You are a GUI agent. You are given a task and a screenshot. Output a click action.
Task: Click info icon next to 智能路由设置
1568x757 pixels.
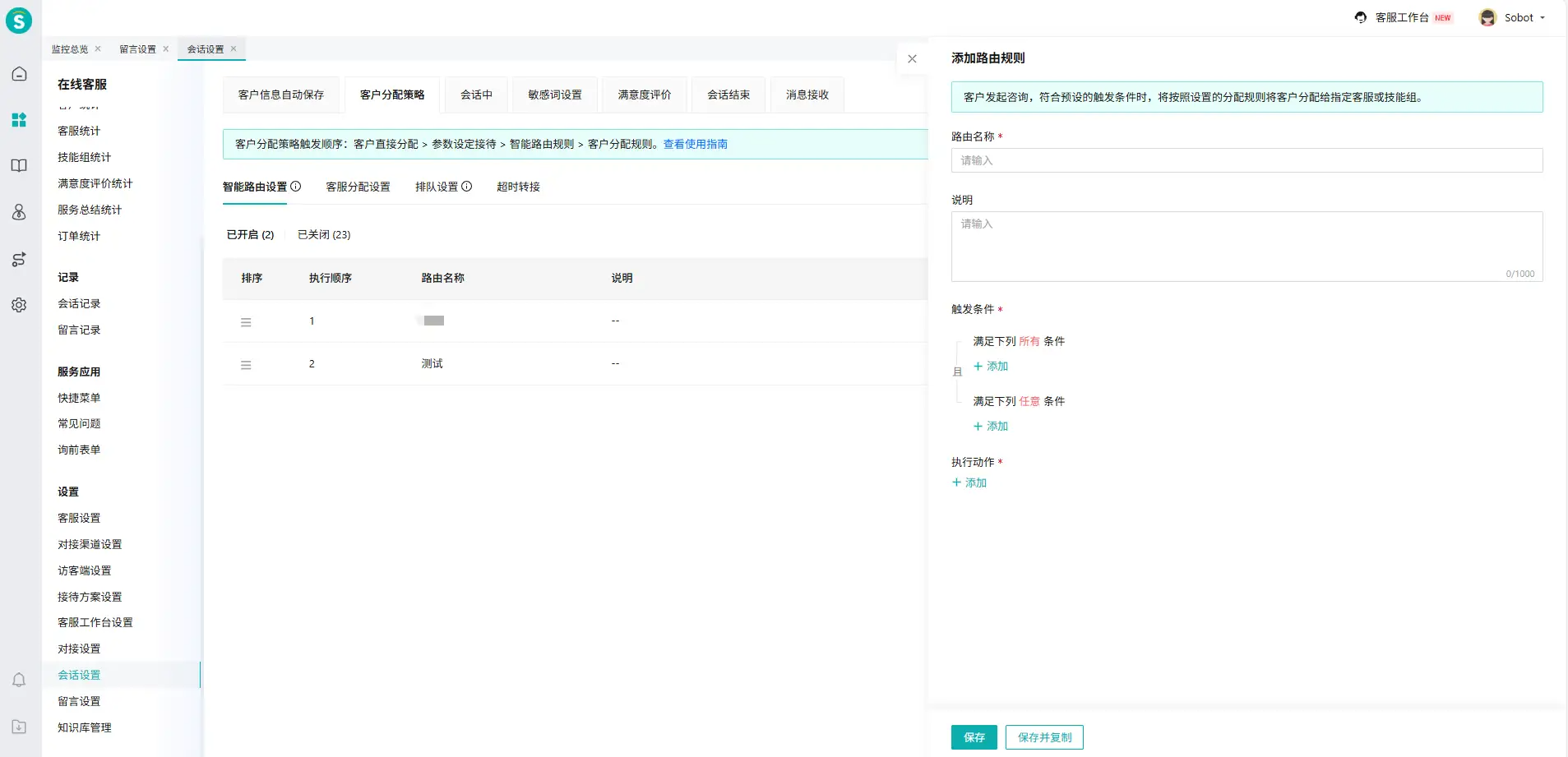coord(296,187)
